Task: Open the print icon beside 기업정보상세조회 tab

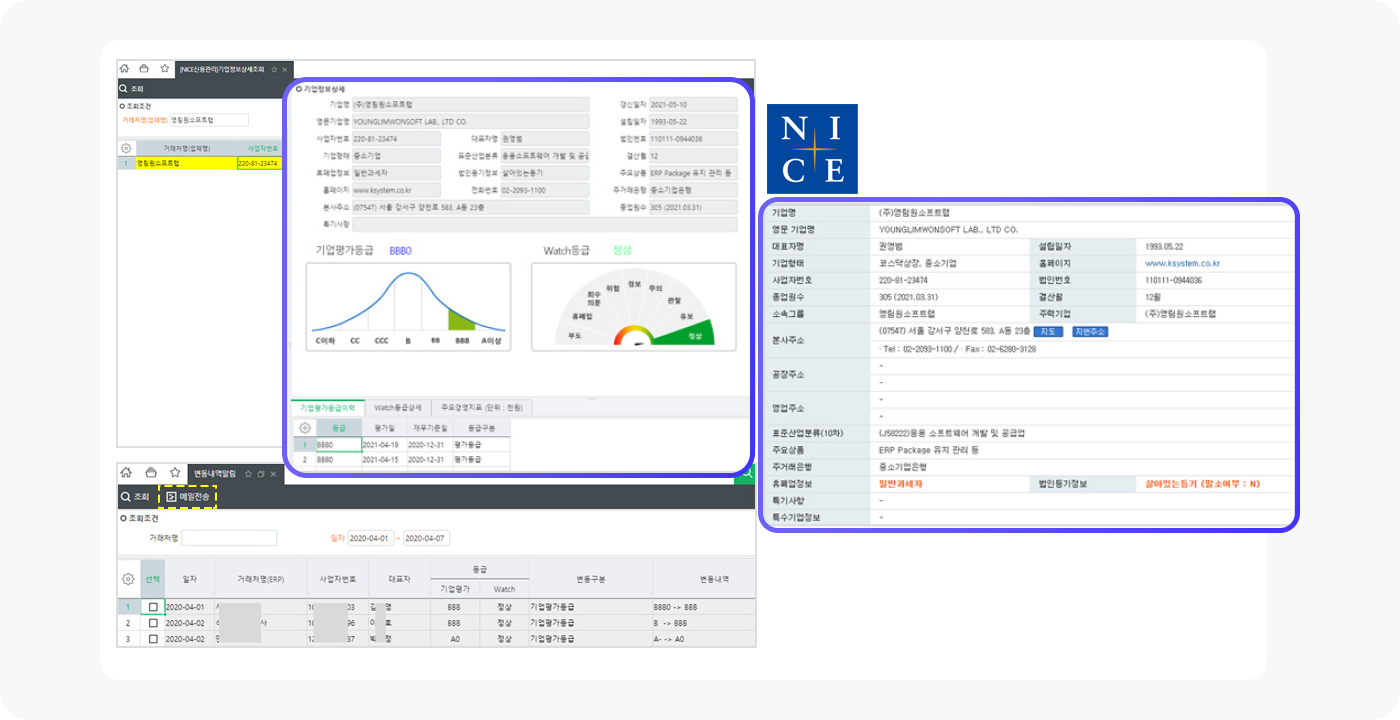Action: pyautogui.click(x=144, y=69)
